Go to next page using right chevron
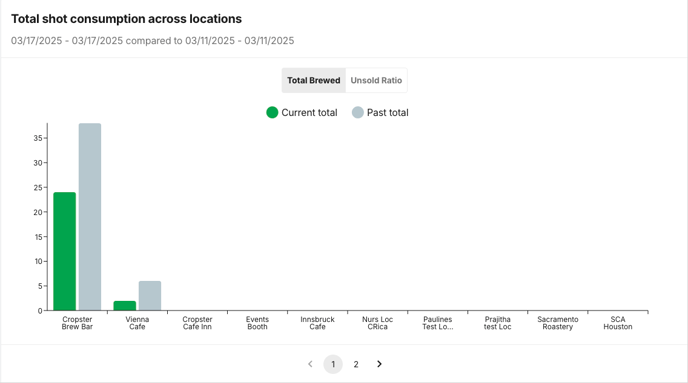Image resolution: width=688 pixels, height=383 pixels. 379,364
